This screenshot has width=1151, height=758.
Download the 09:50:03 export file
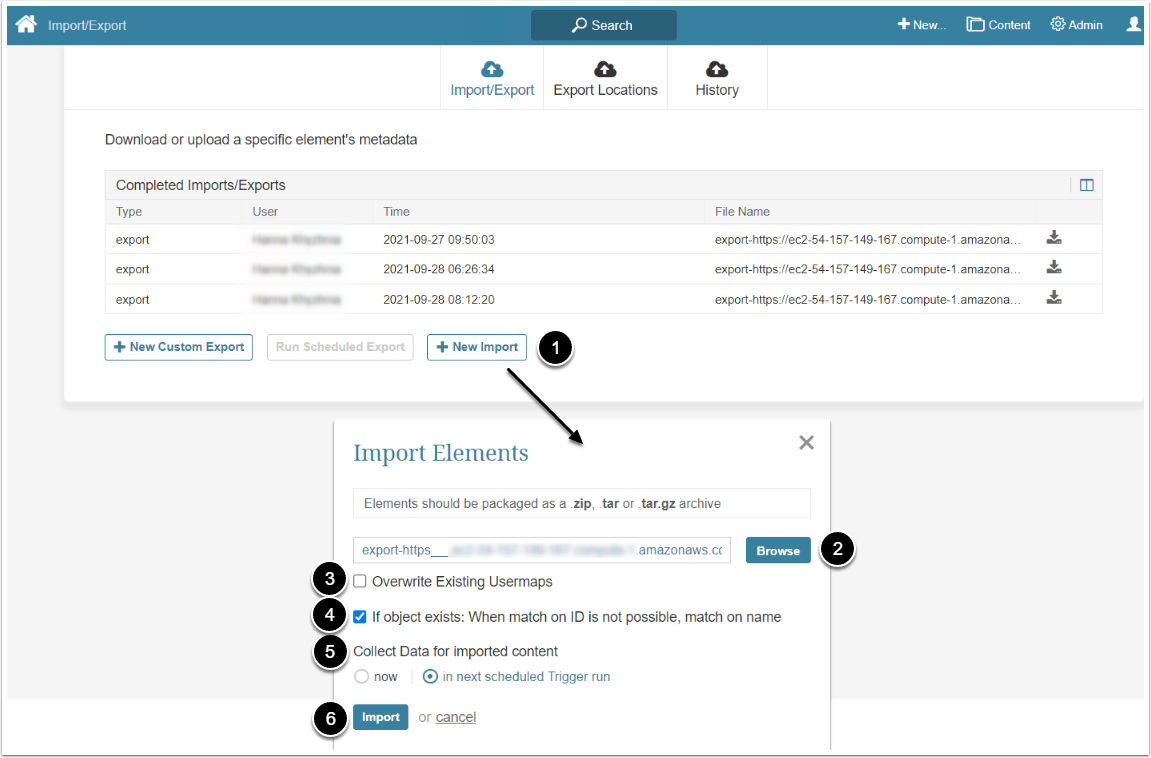[1053, 238]
